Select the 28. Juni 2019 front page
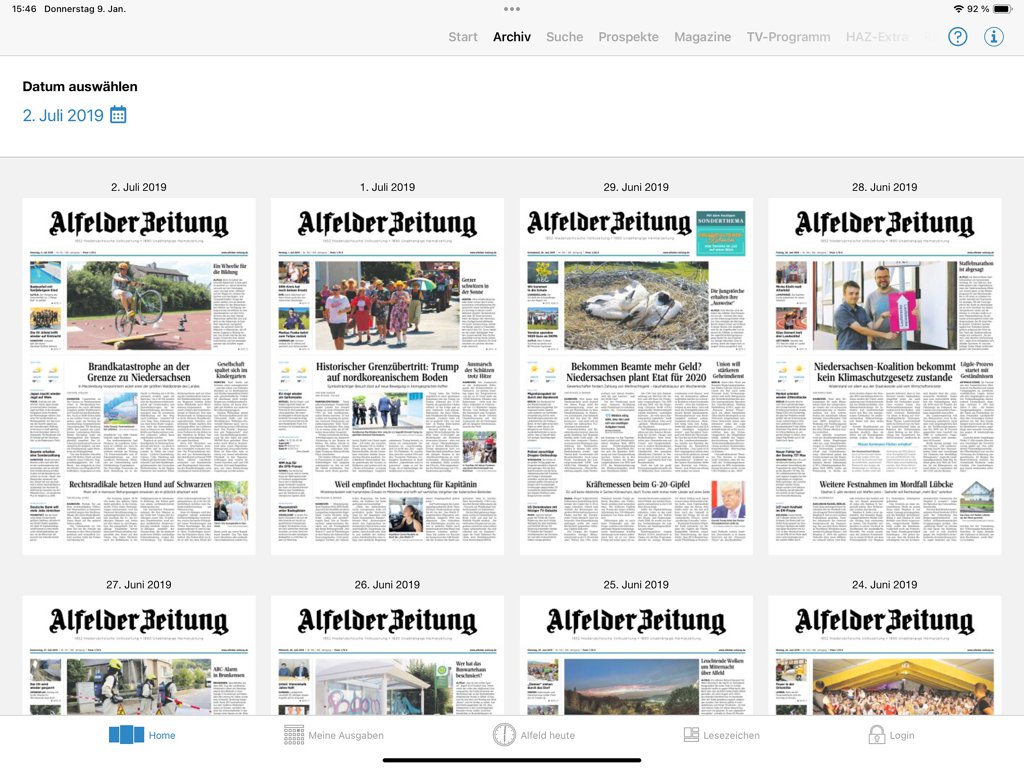 (x=884, y=376)
